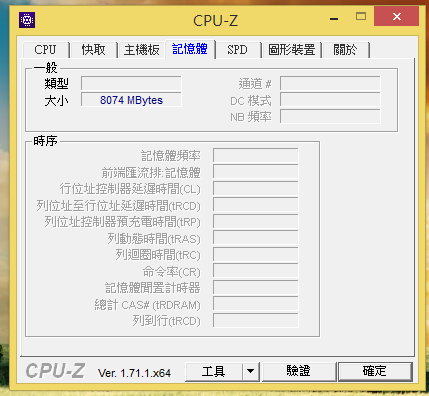Click the 驗證 button

[x=298, y=371]
